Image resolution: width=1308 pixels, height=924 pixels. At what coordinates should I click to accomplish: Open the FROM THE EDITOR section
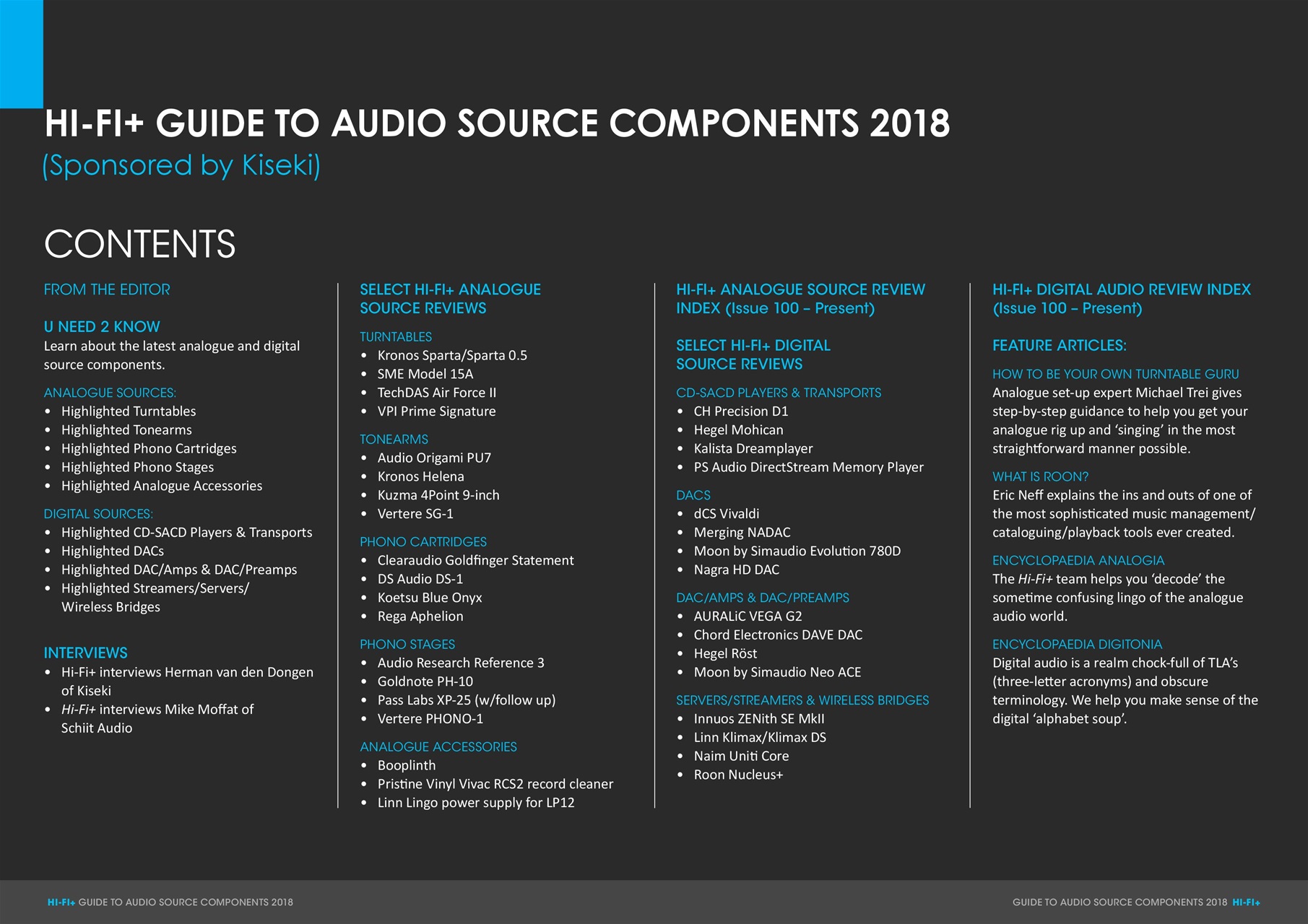tap(106, 289)
